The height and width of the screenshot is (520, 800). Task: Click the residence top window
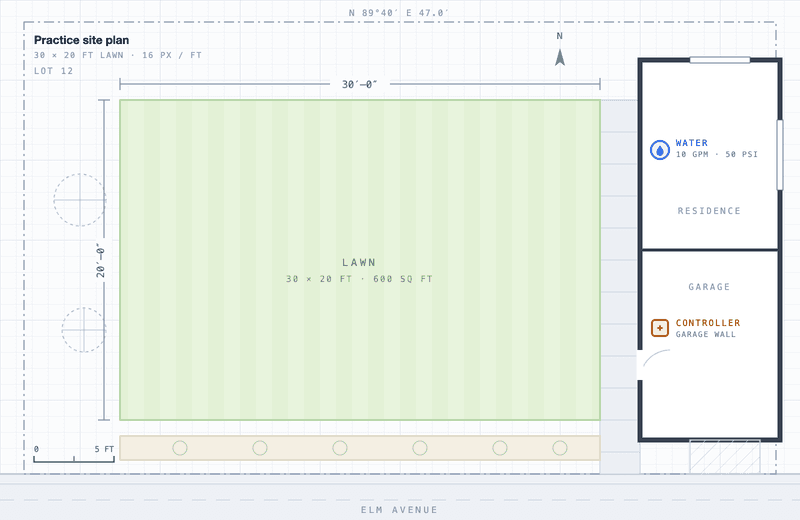tap(720, 60)
